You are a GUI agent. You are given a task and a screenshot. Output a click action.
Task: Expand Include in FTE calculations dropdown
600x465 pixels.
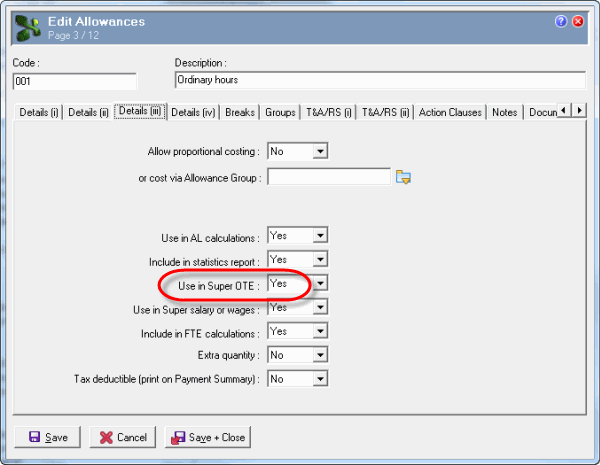tap(320, 332)
